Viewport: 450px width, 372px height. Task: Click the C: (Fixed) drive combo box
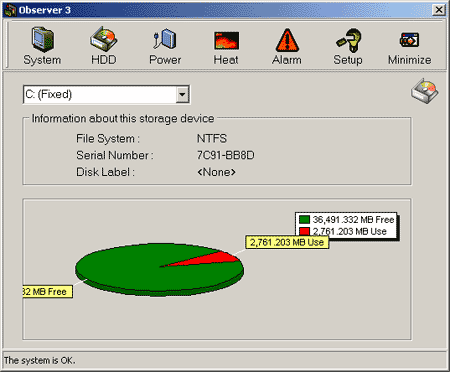[107, 95]
